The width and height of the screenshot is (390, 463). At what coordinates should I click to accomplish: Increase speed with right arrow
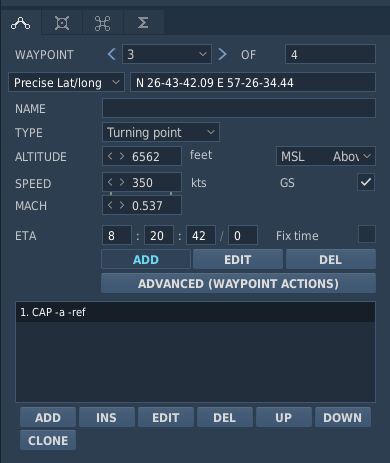[x=122, y=182]
